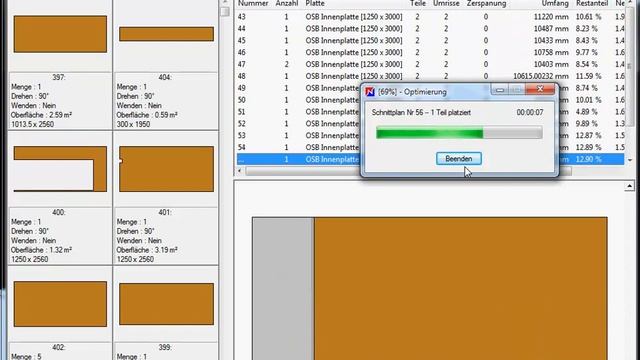The image size is (640, 360).
Task: Close the Optimierung dialog window
Action: point(540,89)
